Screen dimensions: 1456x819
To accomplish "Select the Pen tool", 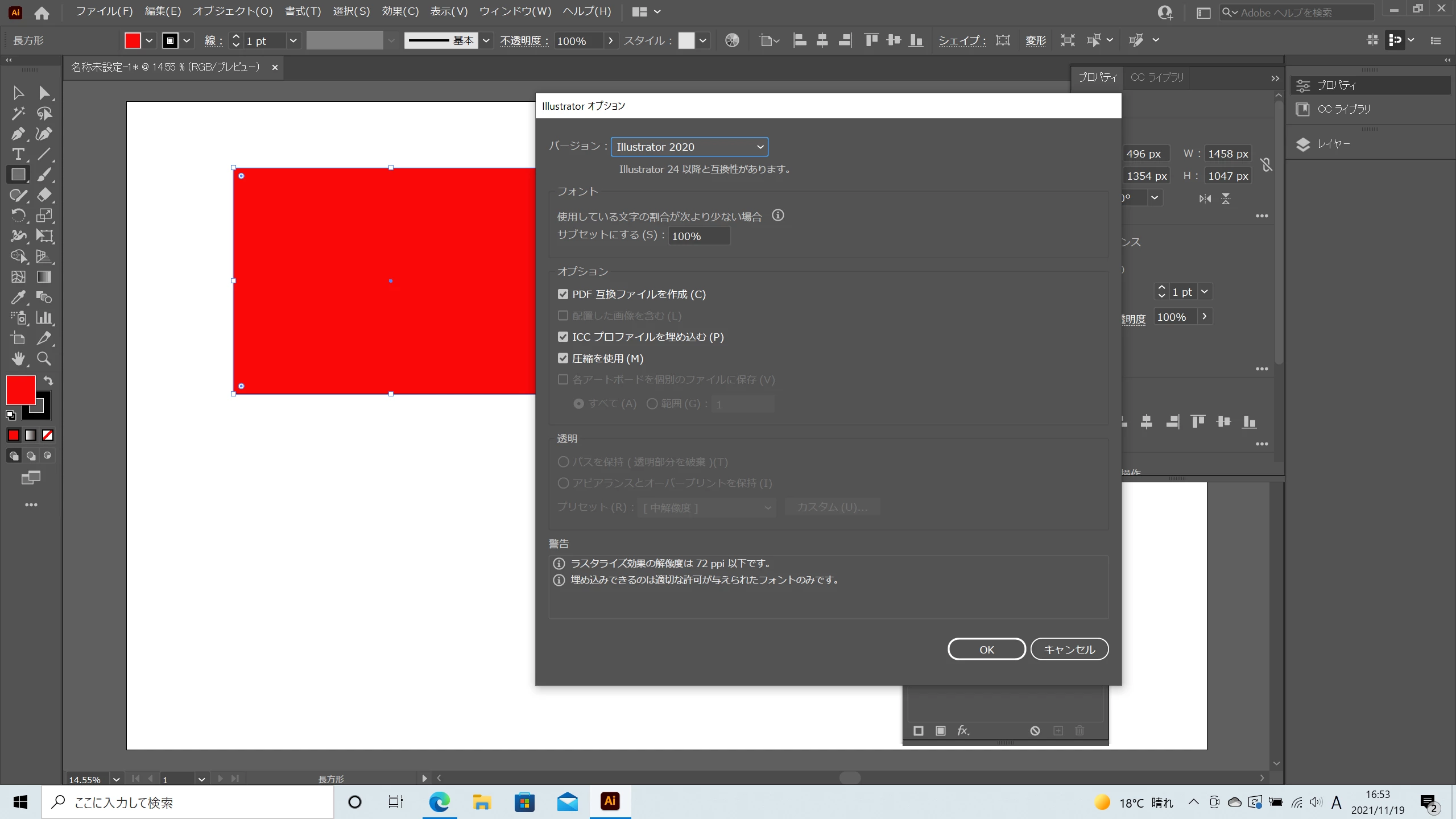I will [18, 134].
